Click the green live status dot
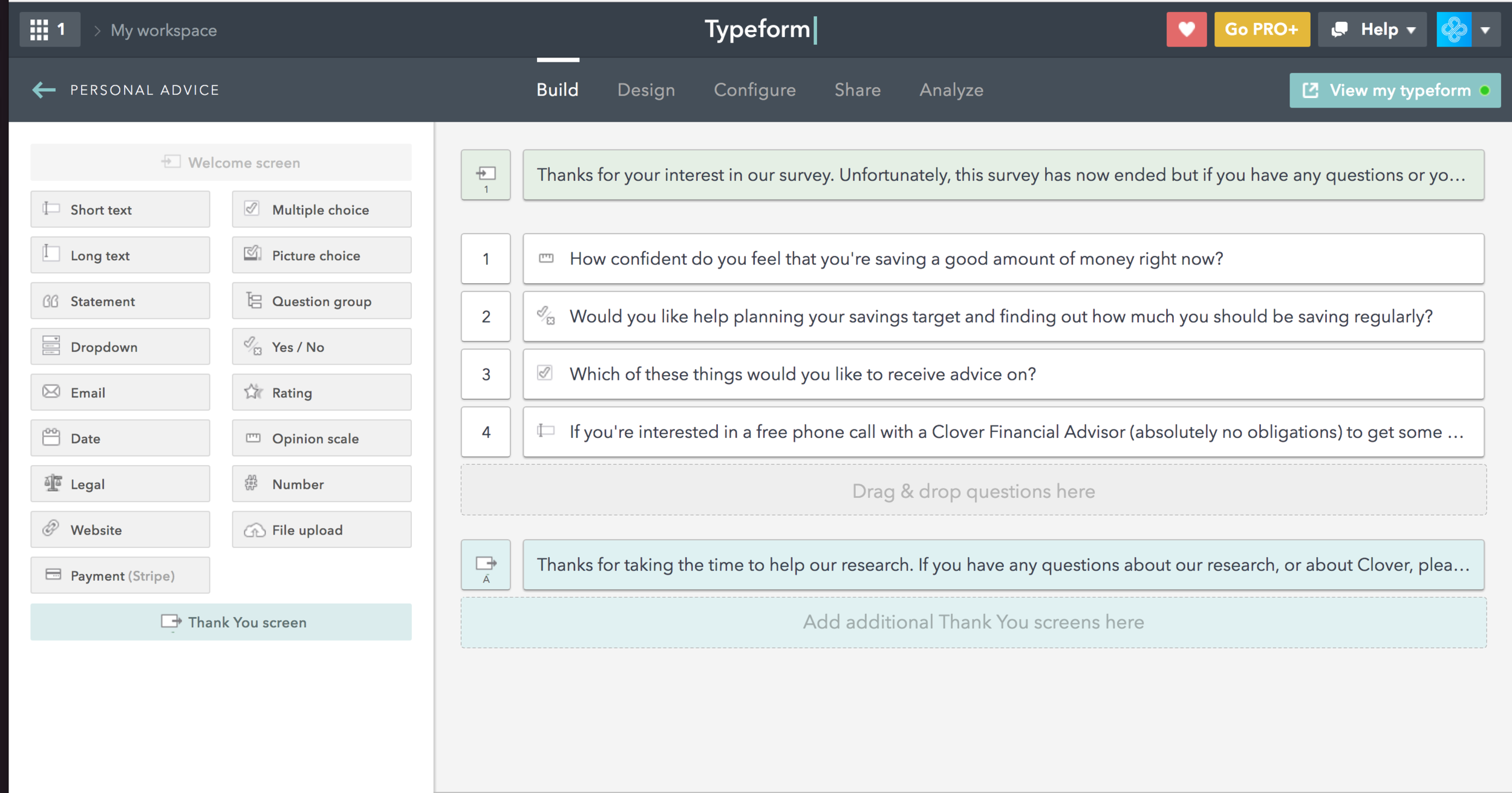This screenshot has width=1512, height=793. point(1485,91)
